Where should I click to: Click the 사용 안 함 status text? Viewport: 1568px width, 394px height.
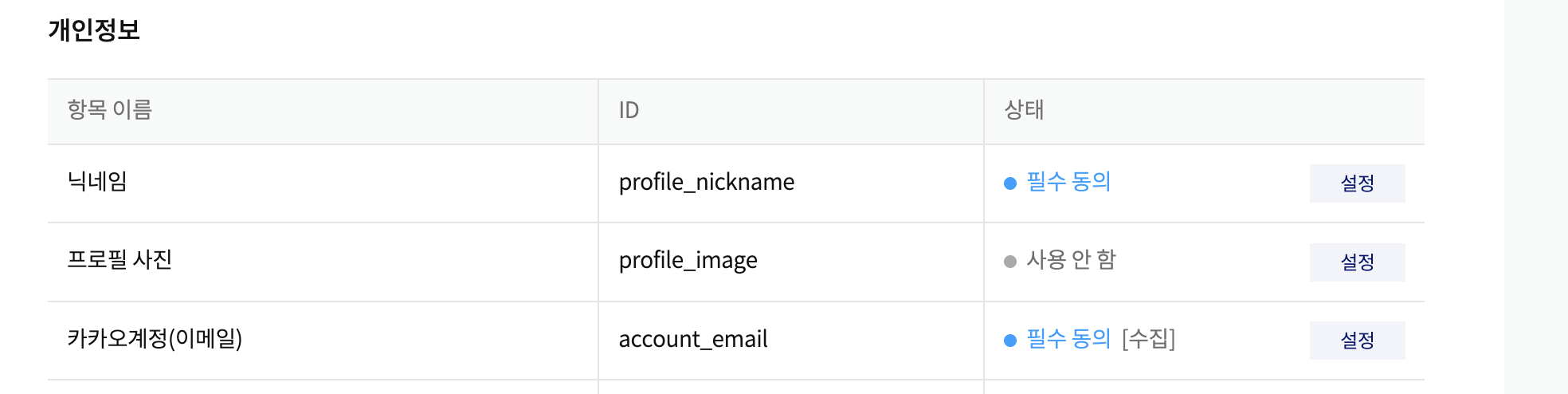(x=1071, y=260)
